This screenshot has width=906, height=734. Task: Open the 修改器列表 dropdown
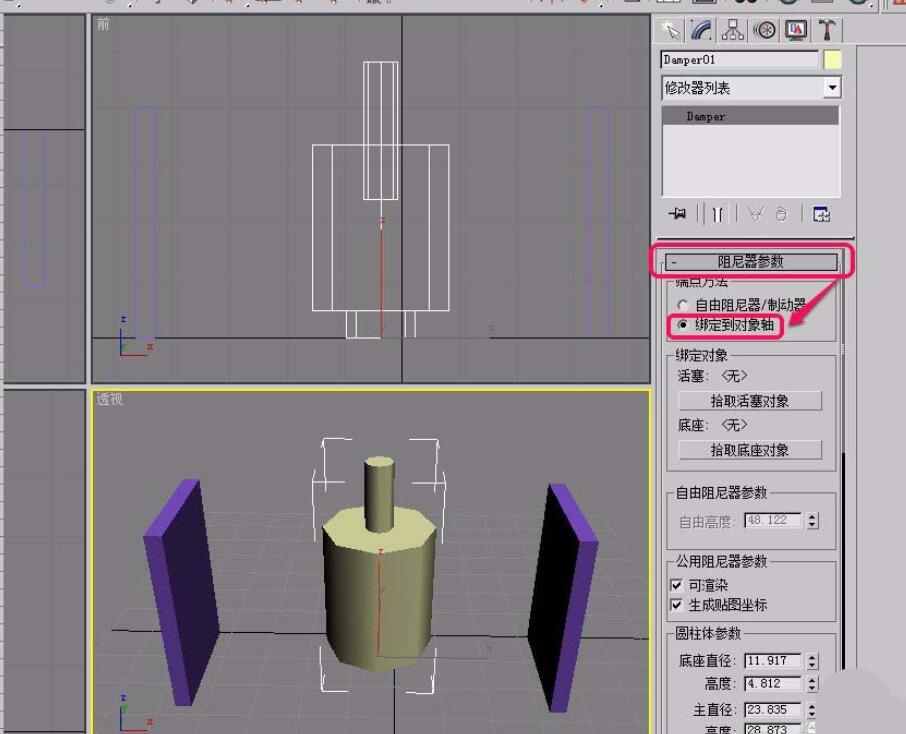tap(834, 87)
